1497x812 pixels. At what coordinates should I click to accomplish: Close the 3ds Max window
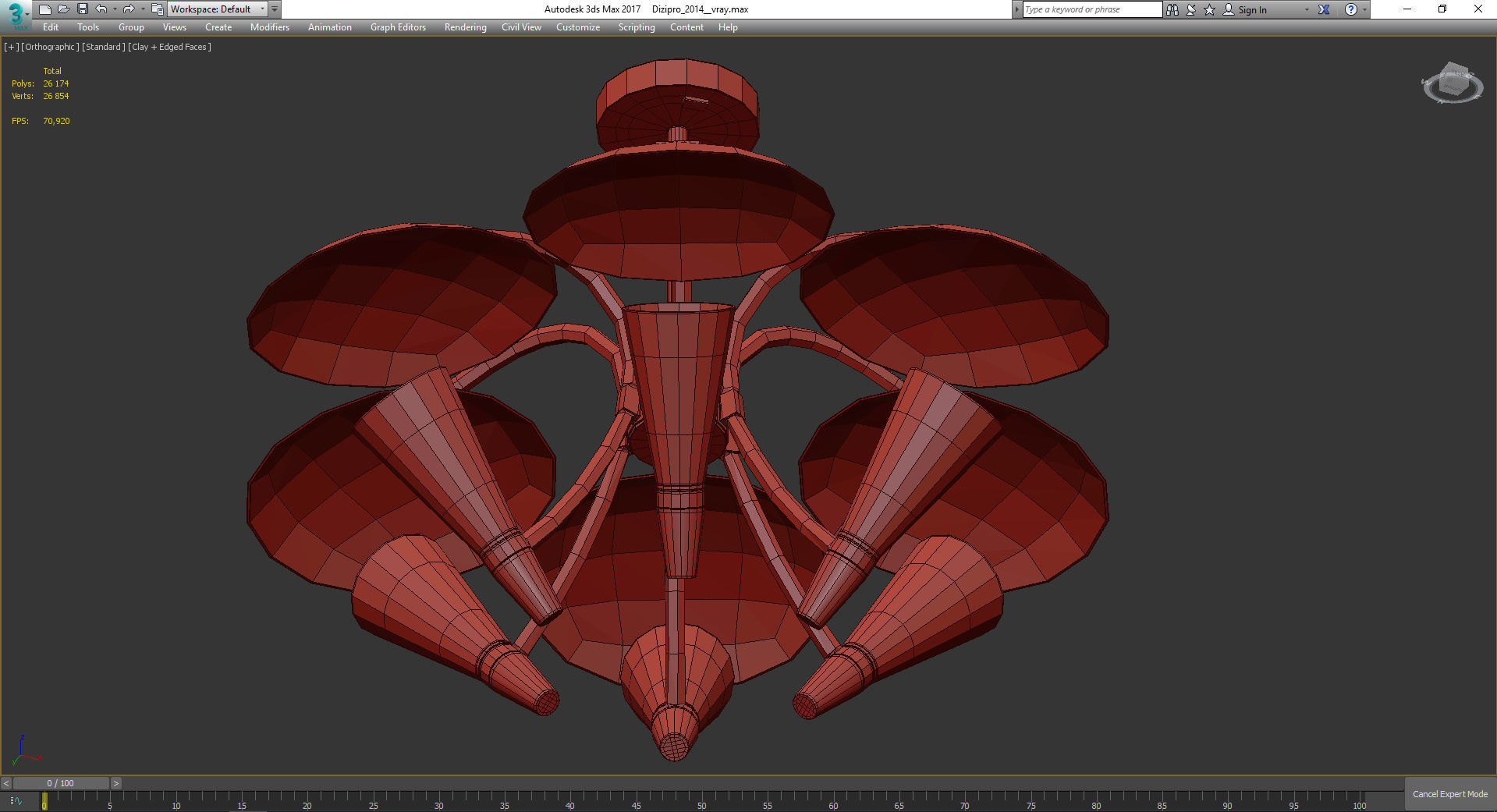click(1478, 9)
